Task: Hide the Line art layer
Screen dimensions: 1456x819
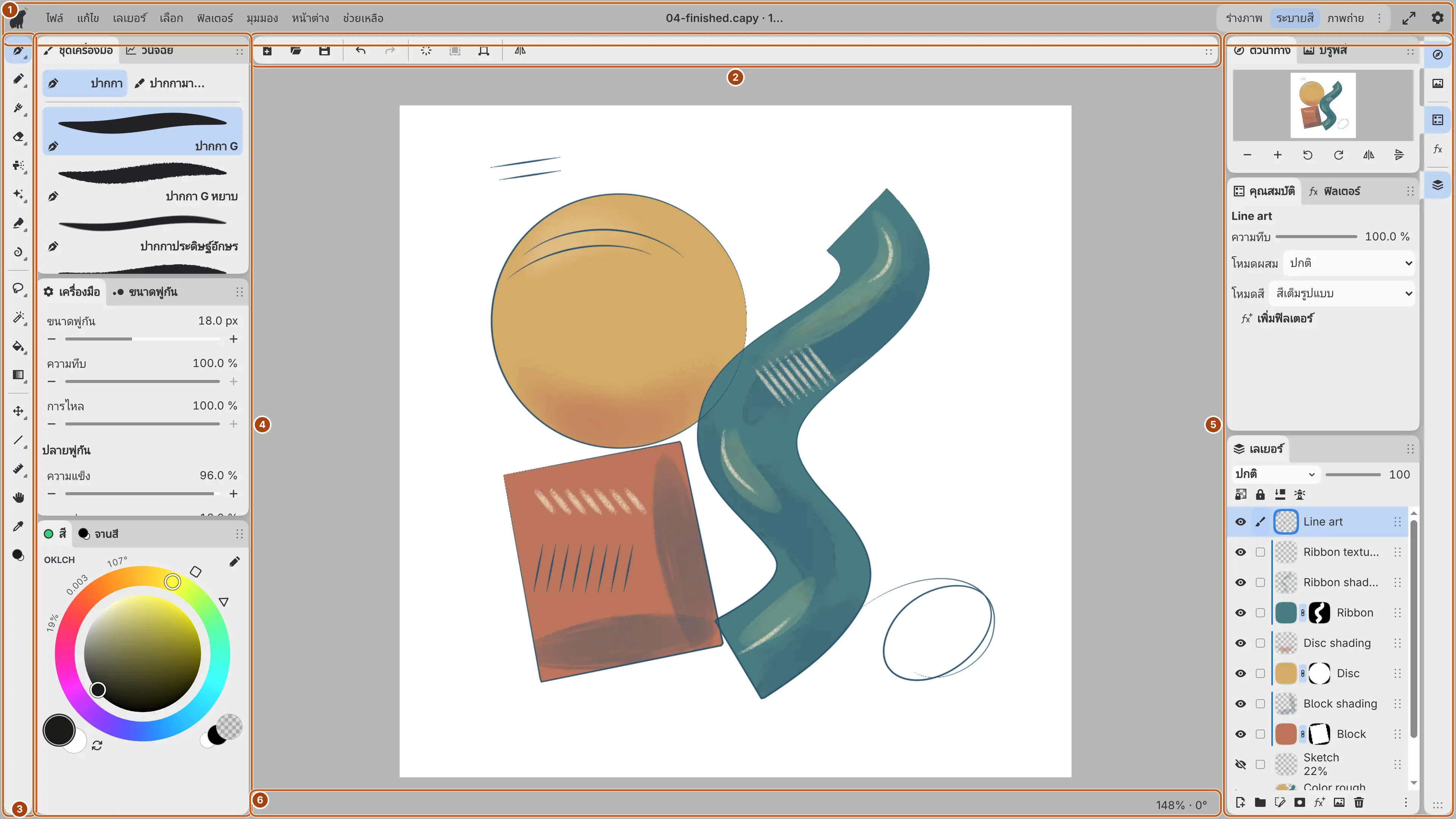Action: pos(1241,522)
